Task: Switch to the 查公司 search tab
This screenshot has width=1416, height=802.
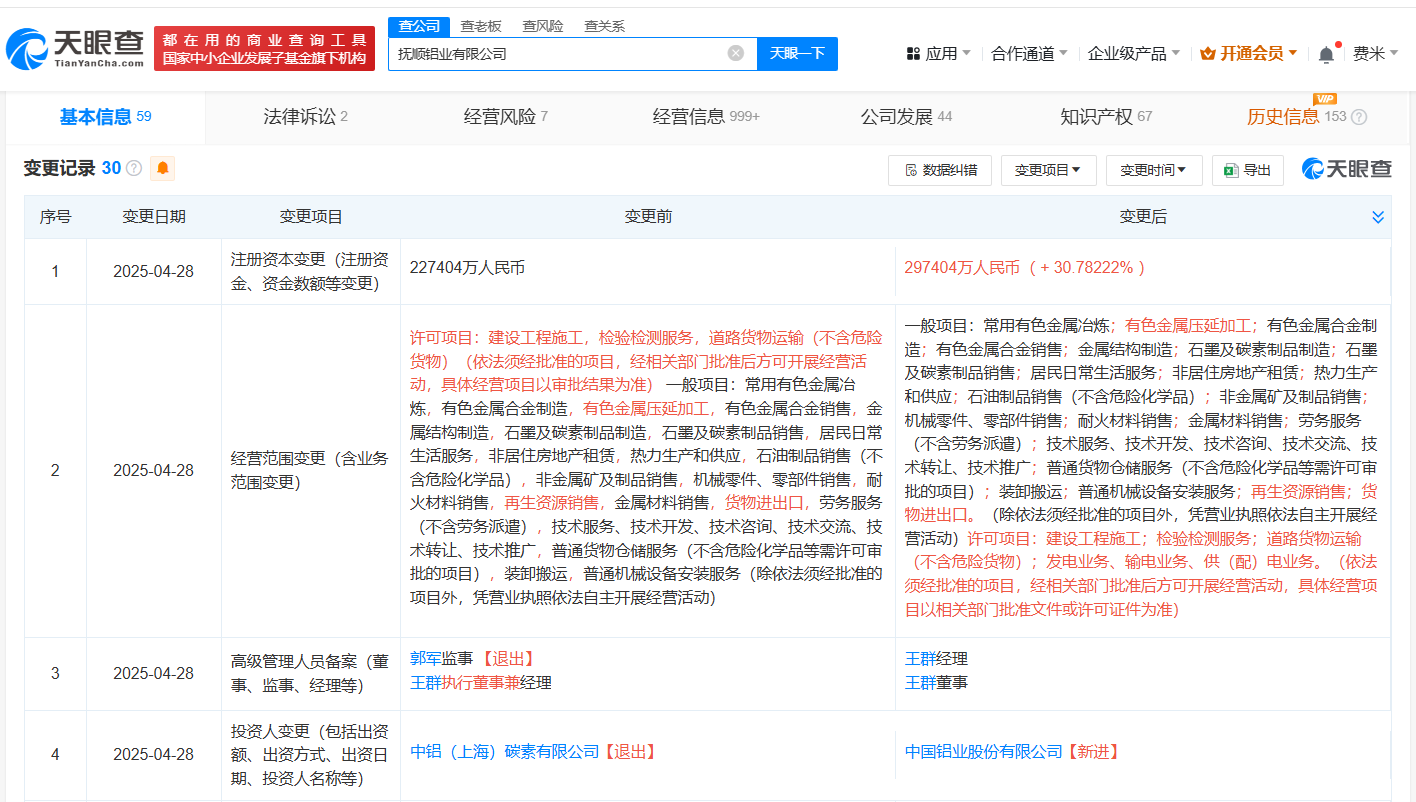Action: click(418, 26)
